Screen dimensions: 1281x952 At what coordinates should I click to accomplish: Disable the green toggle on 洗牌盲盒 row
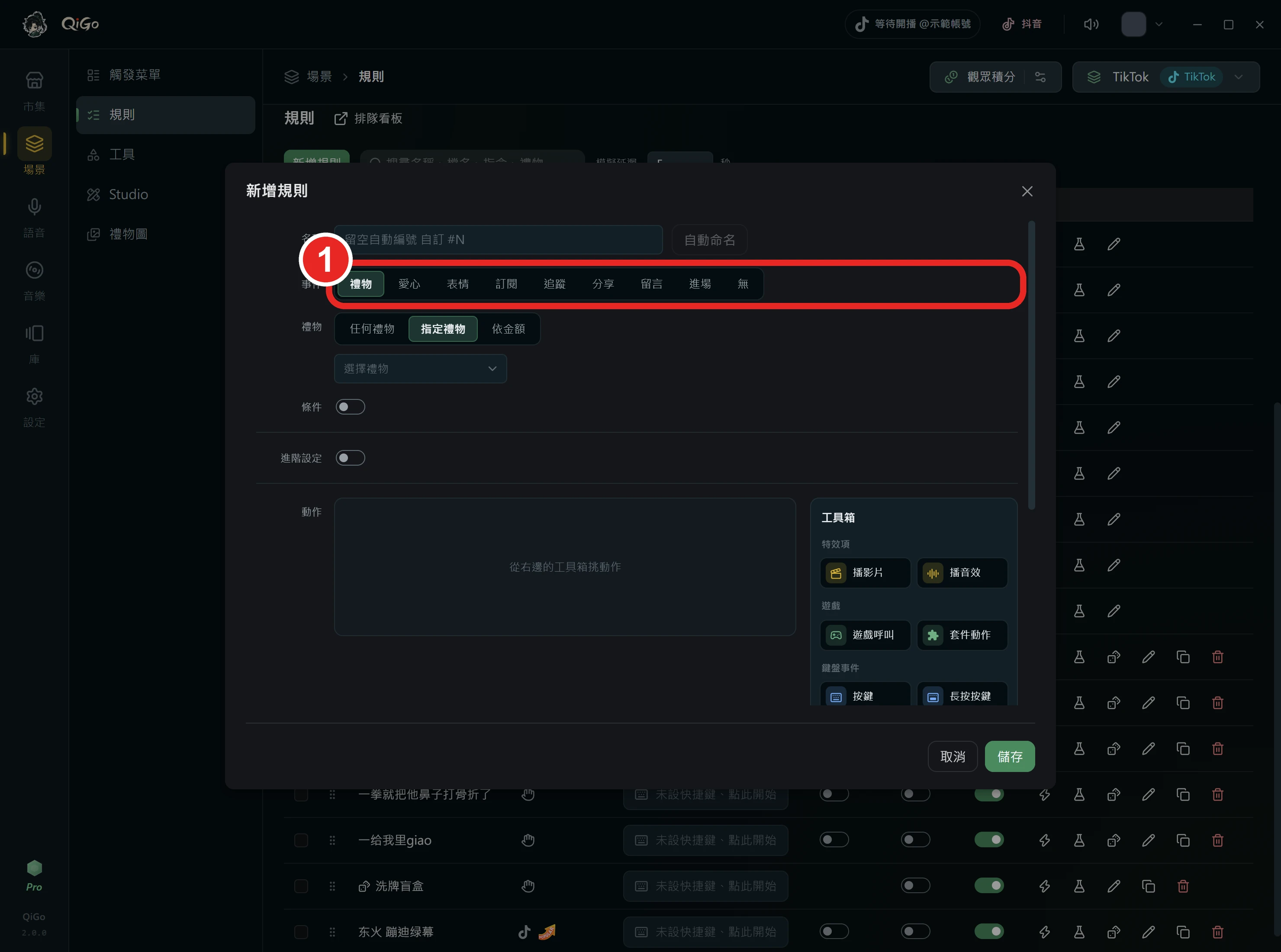click(x=989, y=886)
